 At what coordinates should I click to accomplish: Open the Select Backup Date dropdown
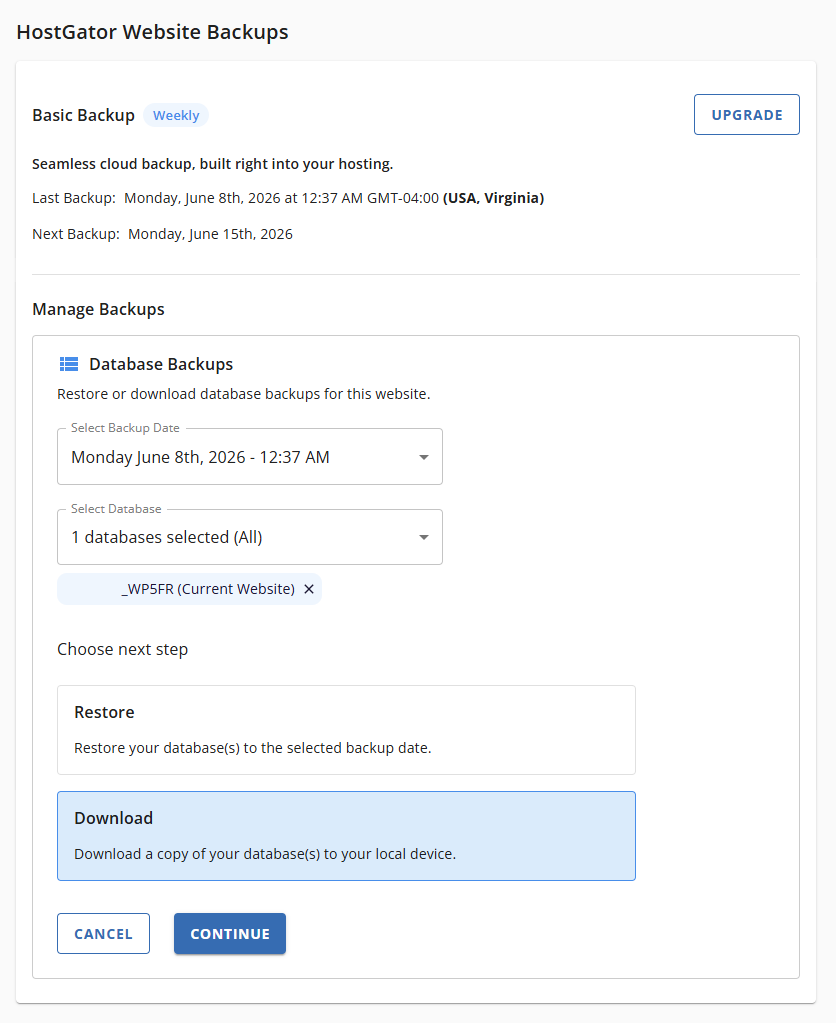[x=250, y=457]
